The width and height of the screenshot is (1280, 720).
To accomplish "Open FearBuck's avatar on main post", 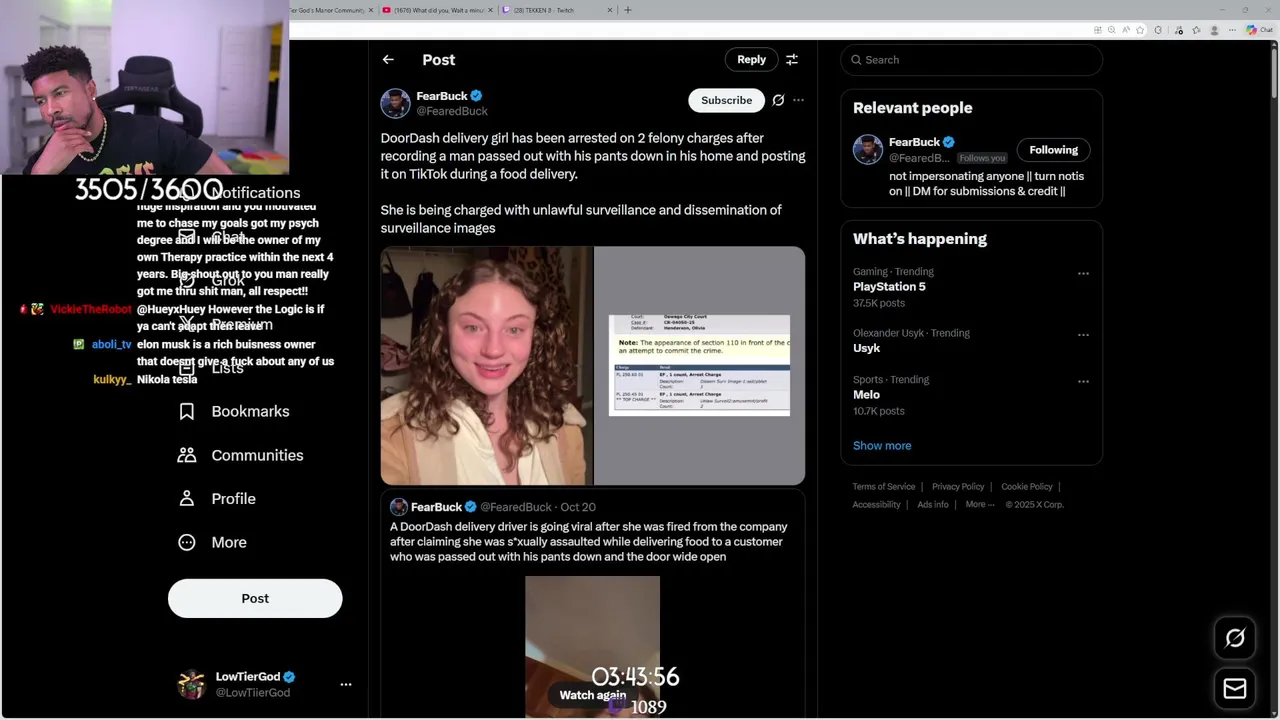I will (395, 103).
